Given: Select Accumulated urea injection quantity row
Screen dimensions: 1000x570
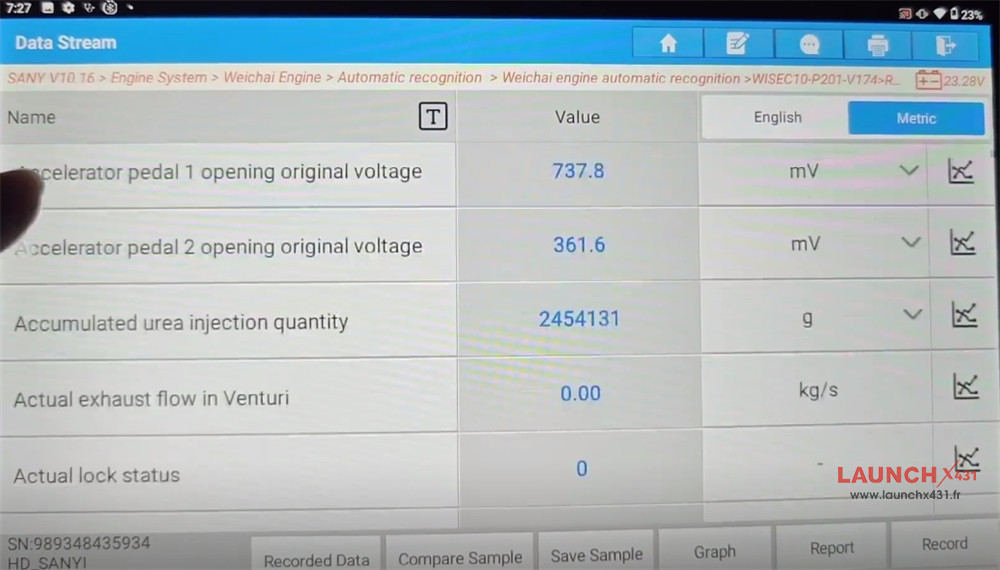Looking at the screenshot, I should click(228, 321).
